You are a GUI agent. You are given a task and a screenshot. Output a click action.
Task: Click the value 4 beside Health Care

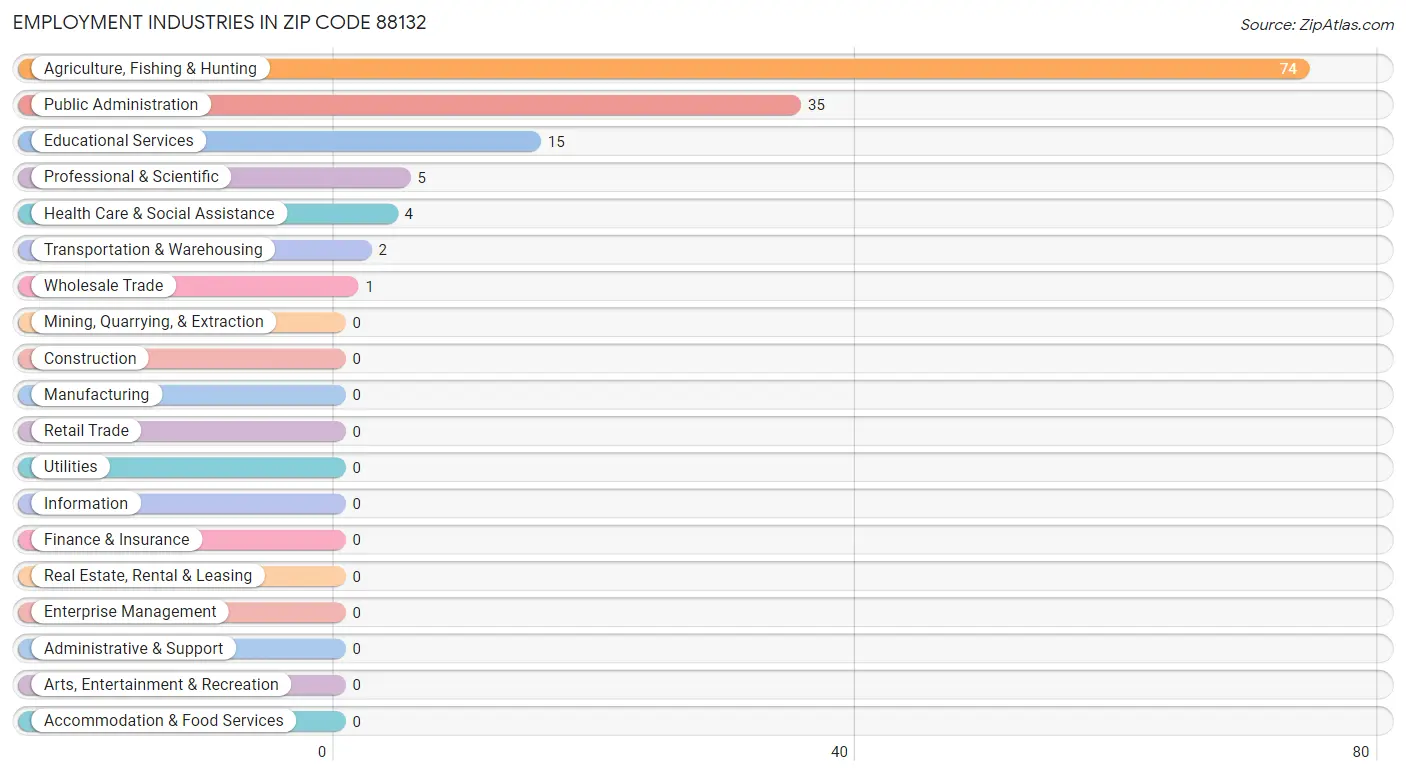pos(409,214)
